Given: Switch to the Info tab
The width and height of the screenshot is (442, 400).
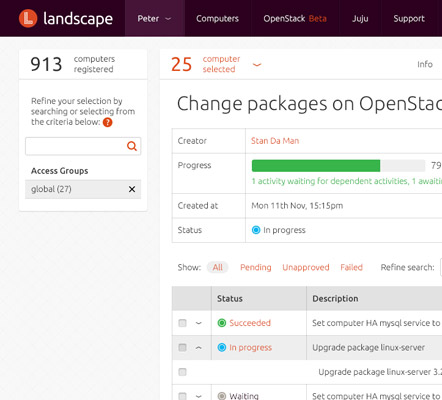Looking at the screenshot, I should tap(425, 64).
